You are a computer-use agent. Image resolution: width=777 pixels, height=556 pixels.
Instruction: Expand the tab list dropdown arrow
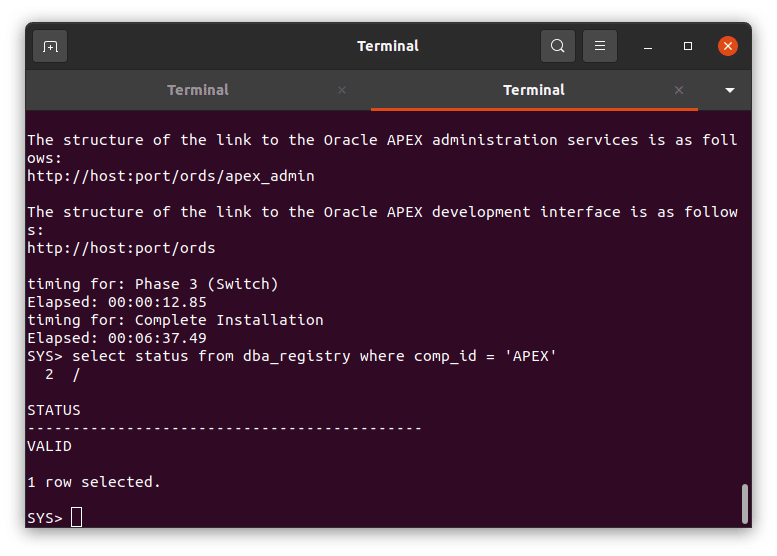(729, 90)
